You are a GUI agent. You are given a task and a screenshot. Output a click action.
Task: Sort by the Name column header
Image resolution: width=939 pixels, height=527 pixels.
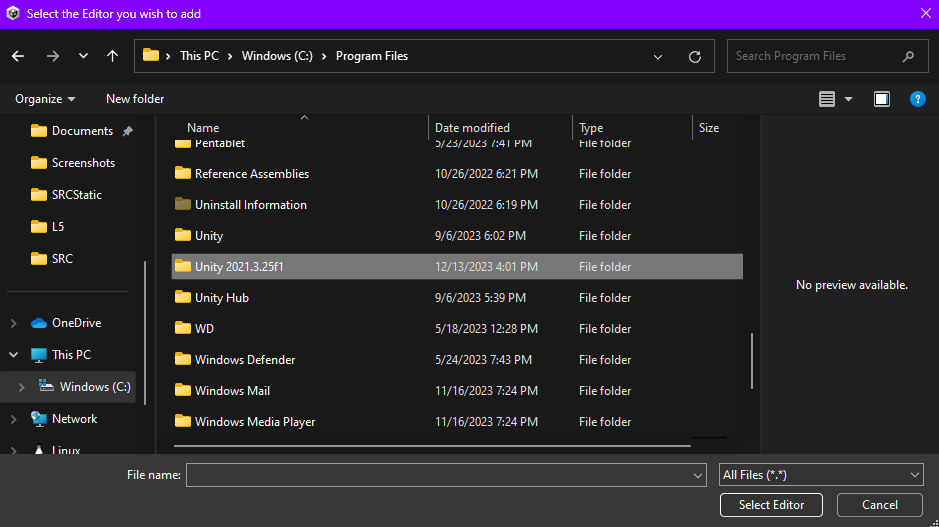point(203,128)
